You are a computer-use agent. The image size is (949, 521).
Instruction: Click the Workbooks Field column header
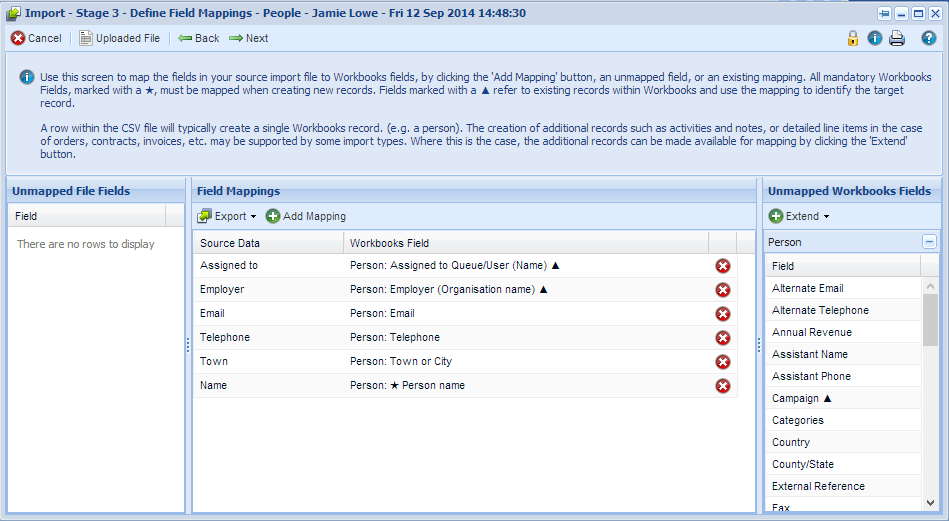click(x=526, y=243)
